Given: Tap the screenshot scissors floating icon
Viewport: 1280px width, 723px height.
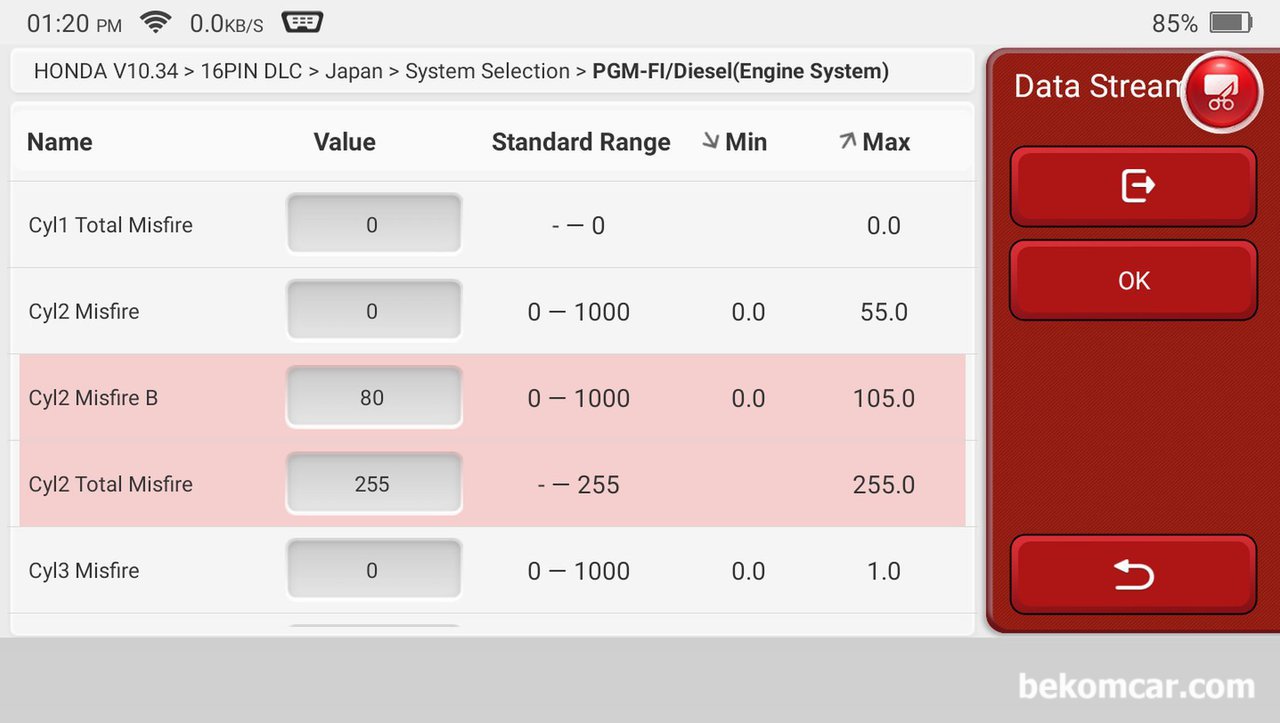Looking at the screenshot, I should coord(1221,92).
